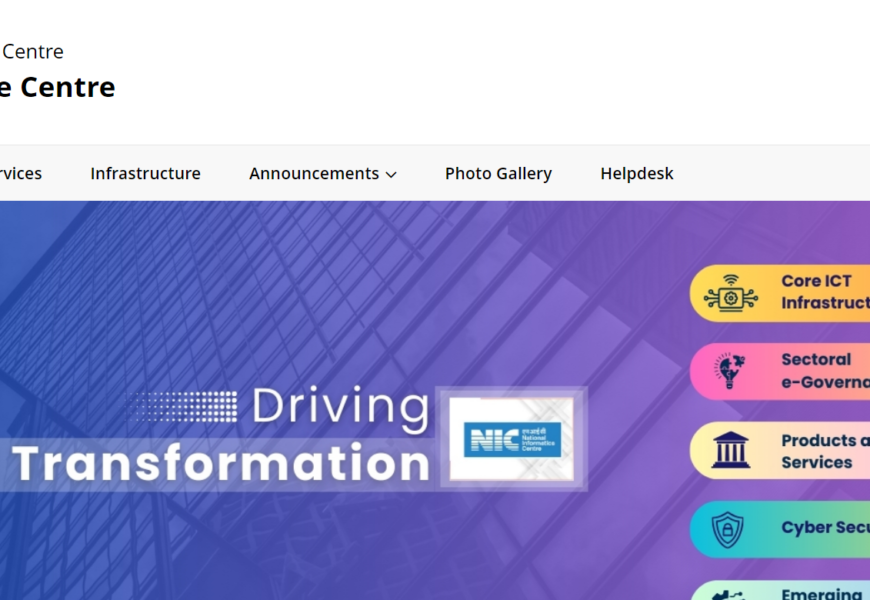Open the Cyber Security card
This screenshot has width=870, height=600.
tap(780, 530)
